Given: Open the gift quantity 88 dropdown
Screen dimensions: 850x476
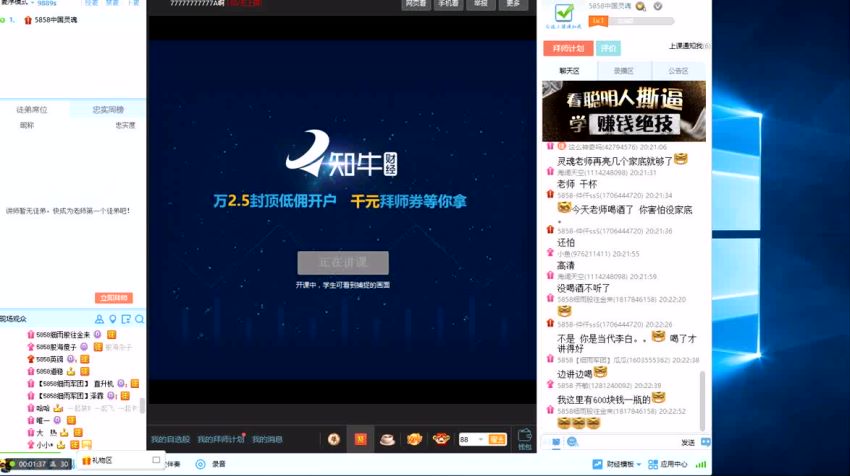Looking at the screenshot, I should [480, 439].
